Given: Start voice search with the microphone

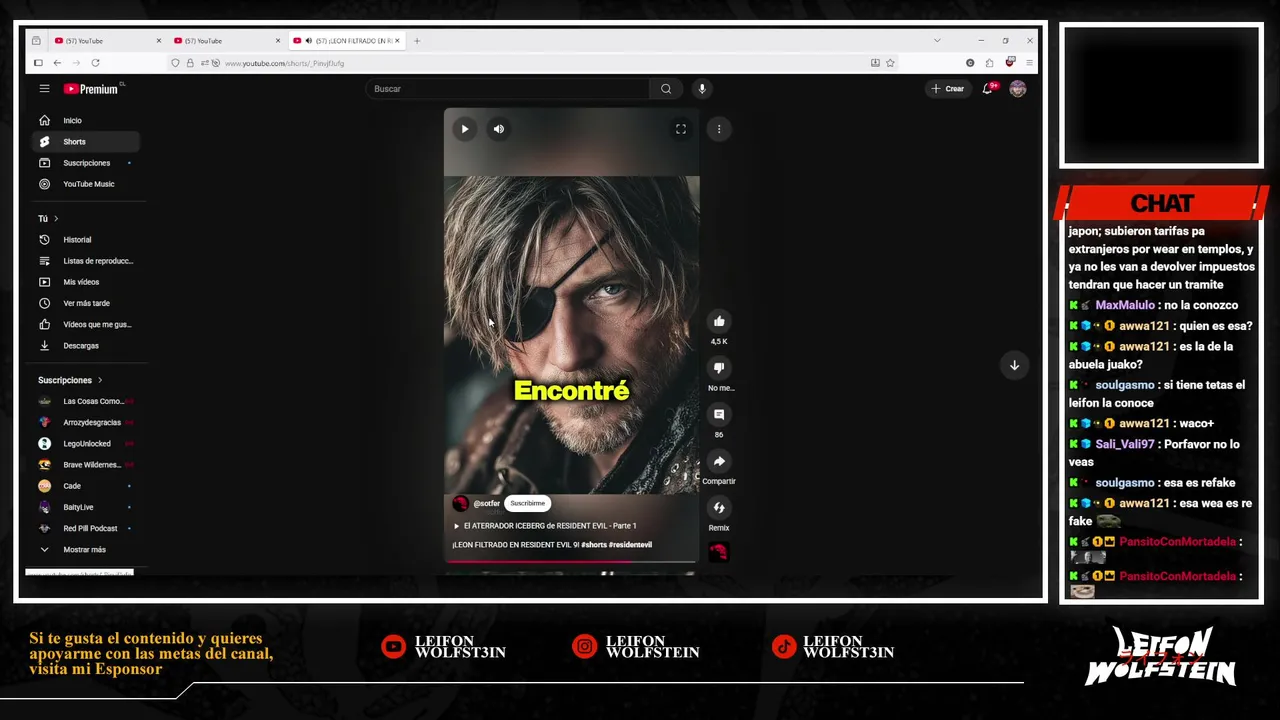Looking at the screenshot, I should pos(702,89).
